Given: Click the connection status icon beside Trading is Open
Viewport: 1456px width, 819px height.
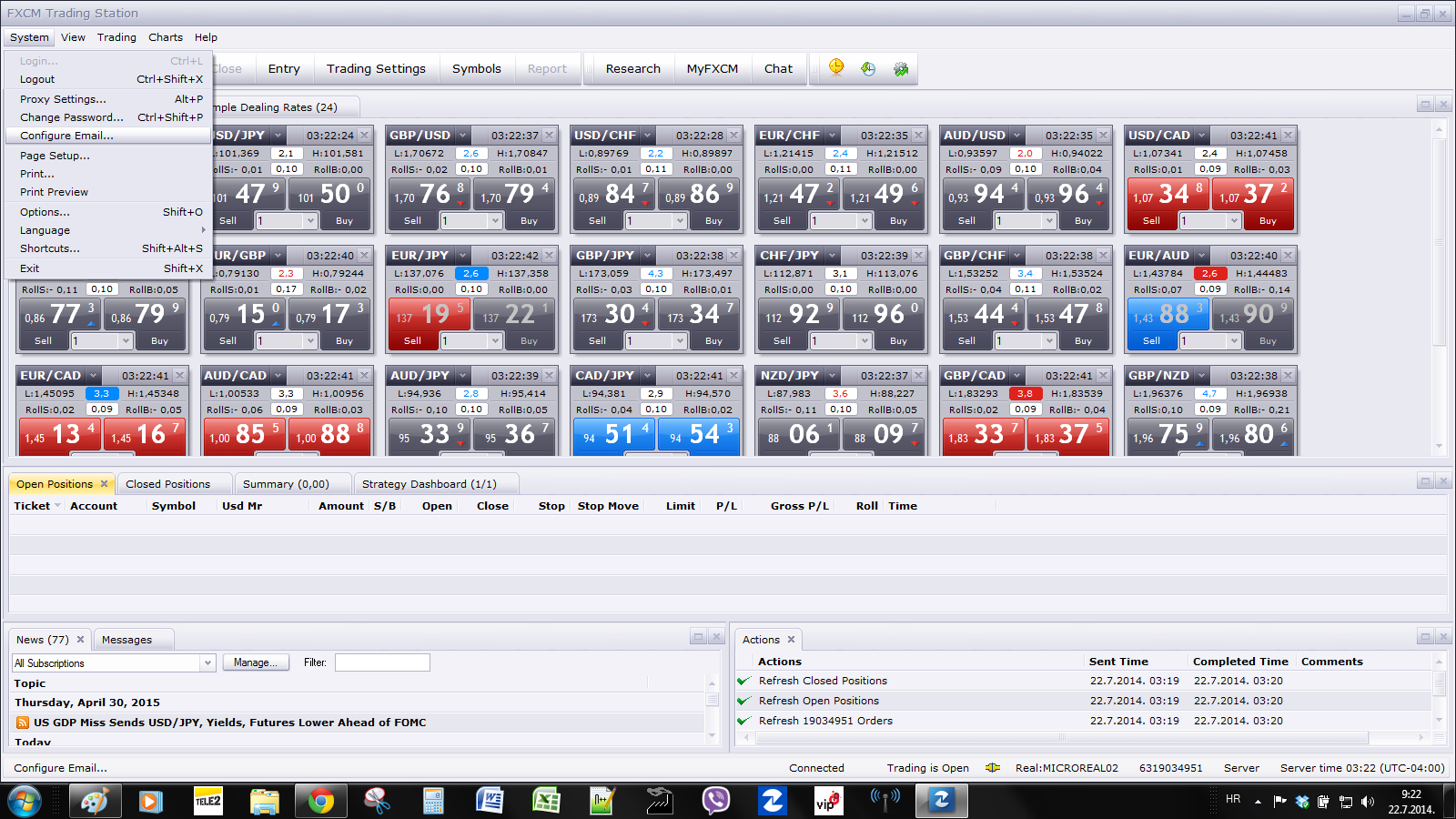Looking at the screenshot, I should (x=993, y=768).
